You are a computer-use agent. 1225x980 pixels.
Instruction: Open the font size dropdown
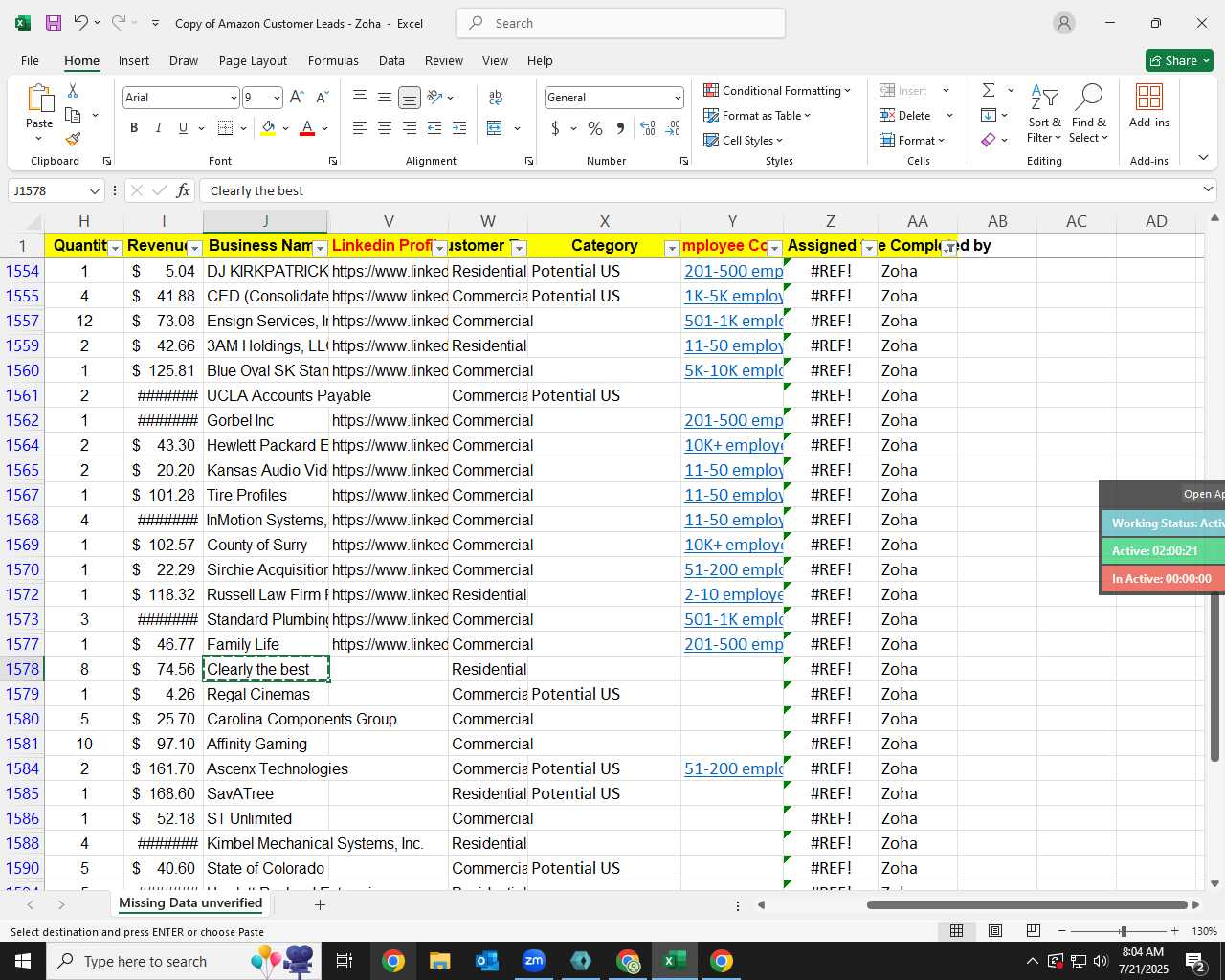click(x=277, y=98)
